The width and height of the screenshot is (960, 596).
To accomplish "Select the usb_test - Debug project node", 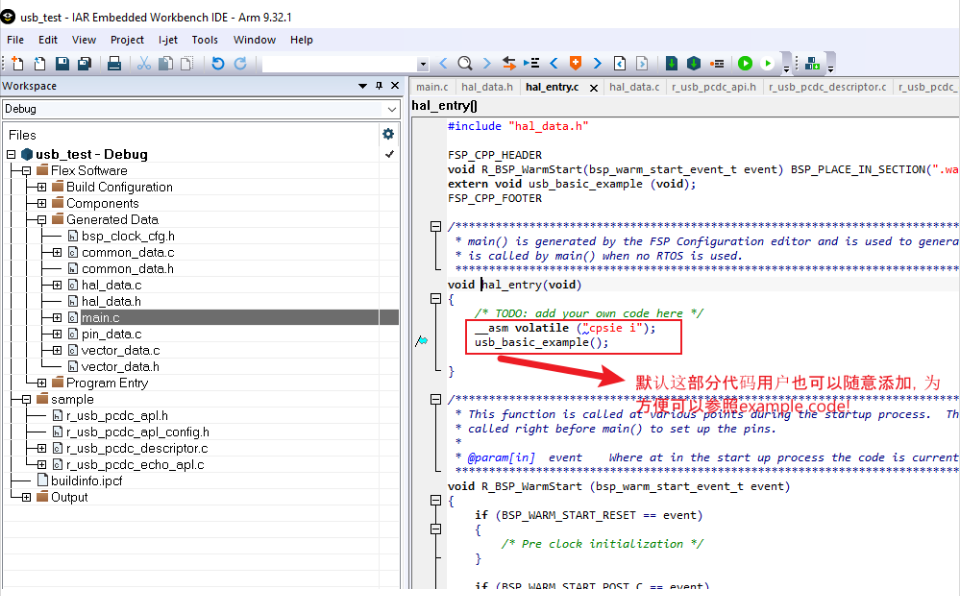I will 91,154.
